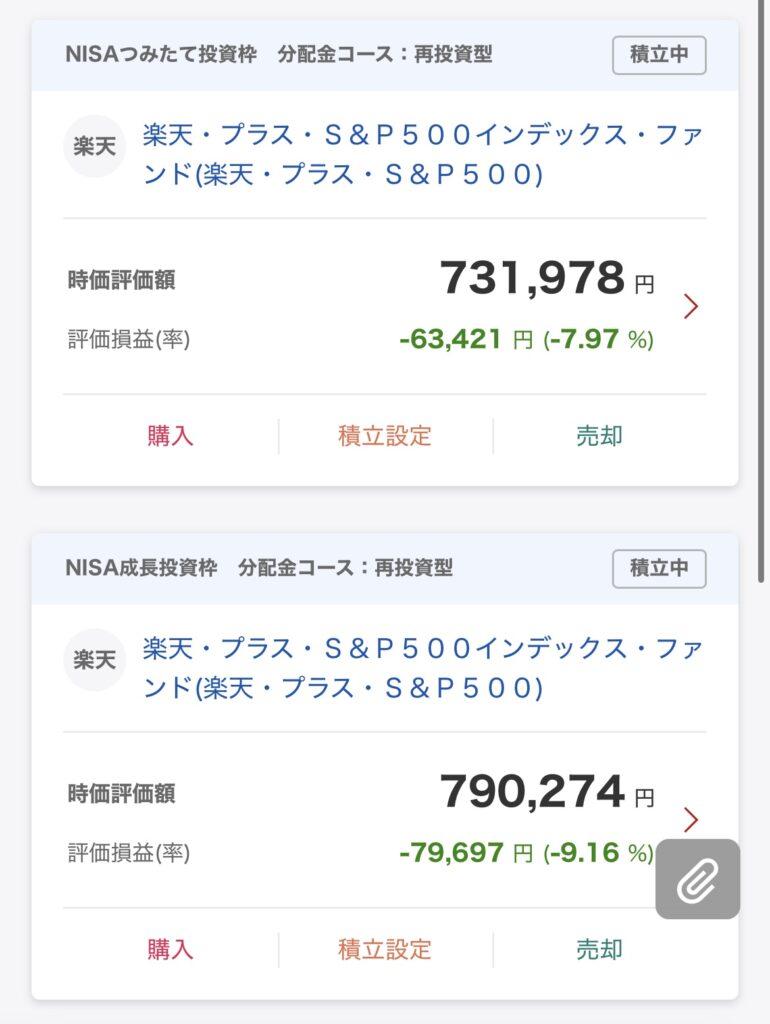
Task: Tap the 積立中 badge on the NISAつみたて投資枠 card
Action: (x=659, y=55)
